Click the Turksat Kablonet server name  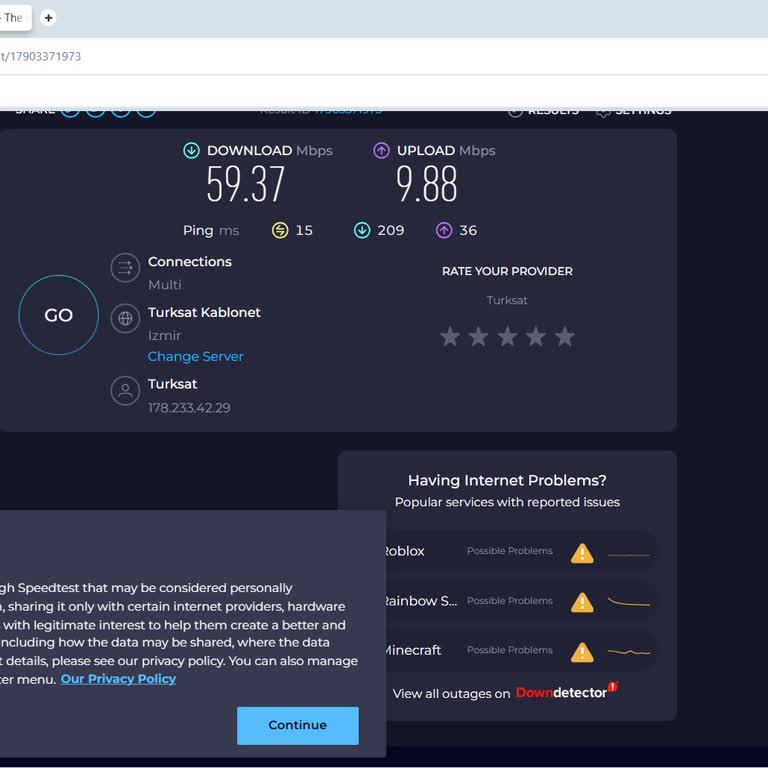204,312
